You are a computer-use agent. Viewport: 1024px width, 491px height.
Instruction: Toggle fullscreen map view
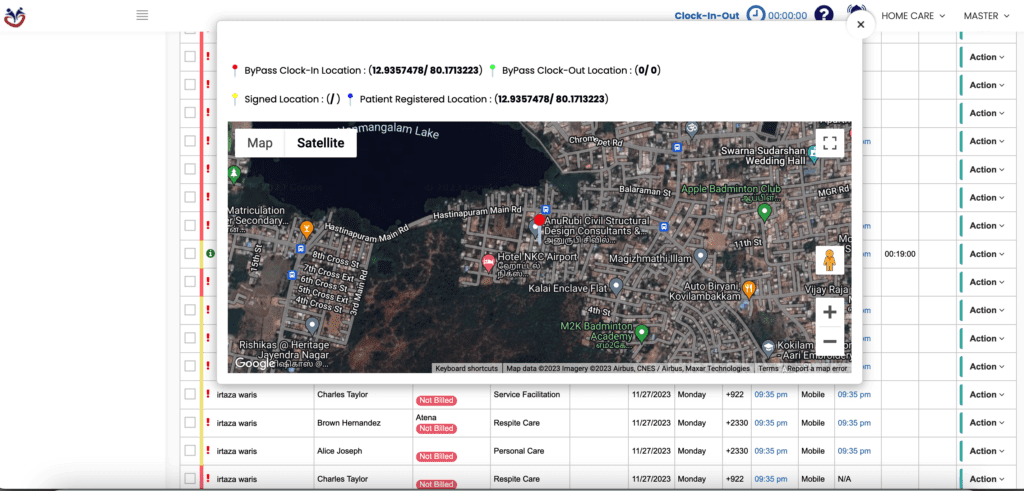pos(829,143)
